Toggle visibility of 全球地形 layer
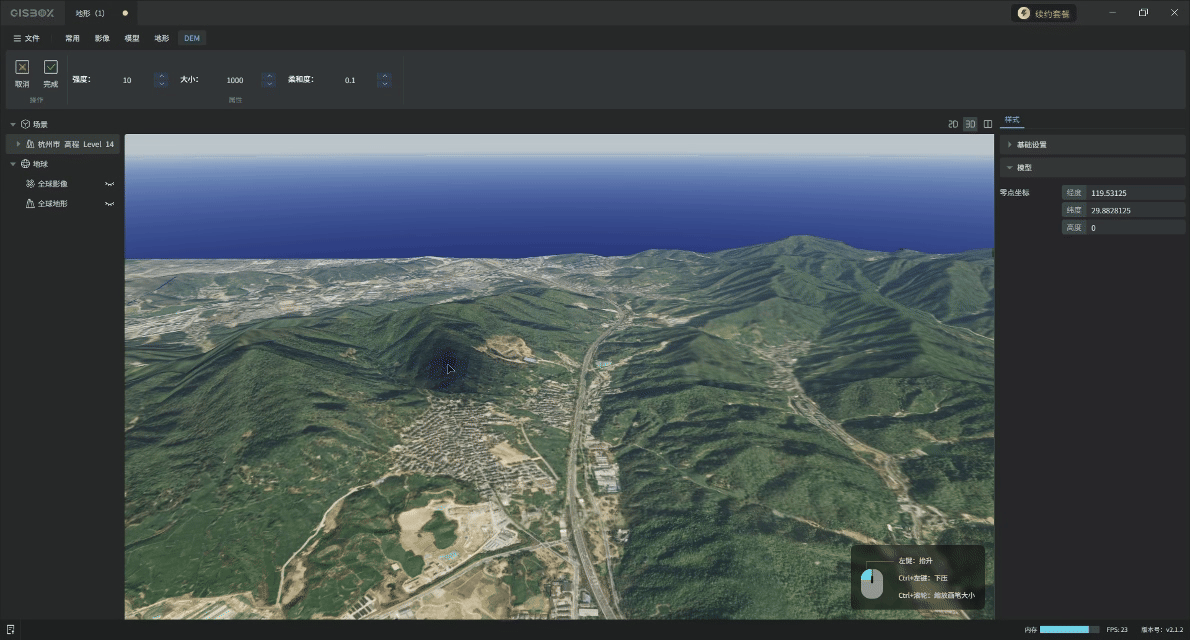The image size is (1190, 640). coord(110,204)
